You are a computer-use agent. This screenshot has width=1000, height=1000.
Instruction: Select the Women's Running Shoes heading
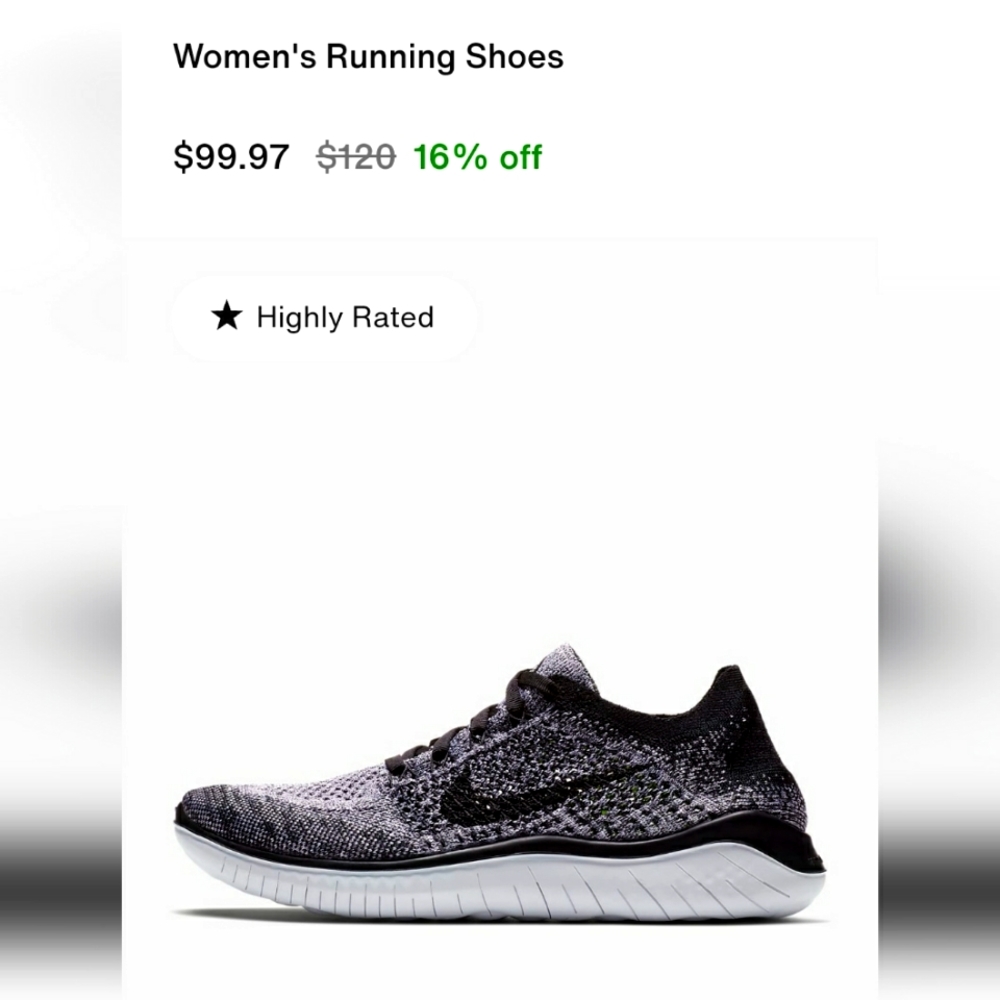click(x=368, y=56)
